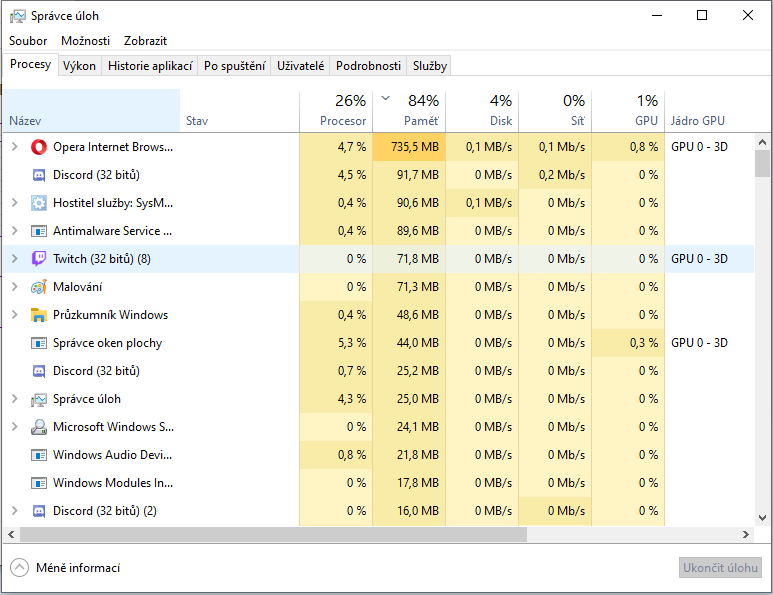Expand the Průzkumník Windows process entry
This screenshot has width=773, height=595.
coord(14,315)
